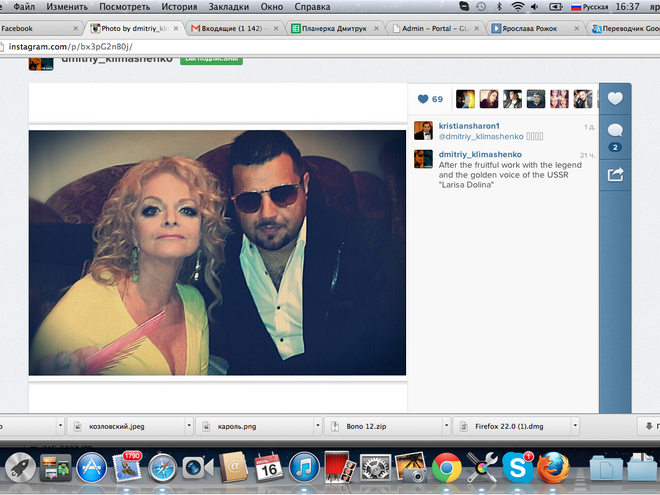Open the История menu

179,7
